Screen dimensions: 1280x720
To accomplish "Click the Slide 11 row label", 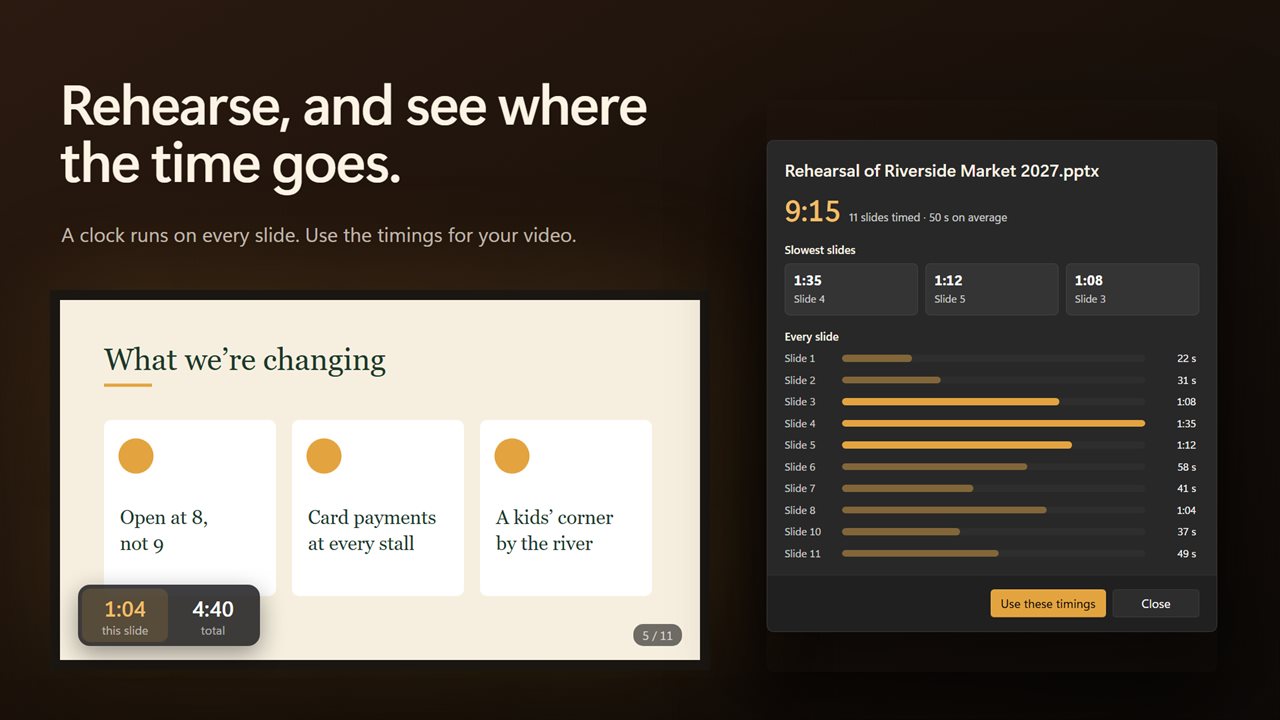I will [x=803, y=553].
